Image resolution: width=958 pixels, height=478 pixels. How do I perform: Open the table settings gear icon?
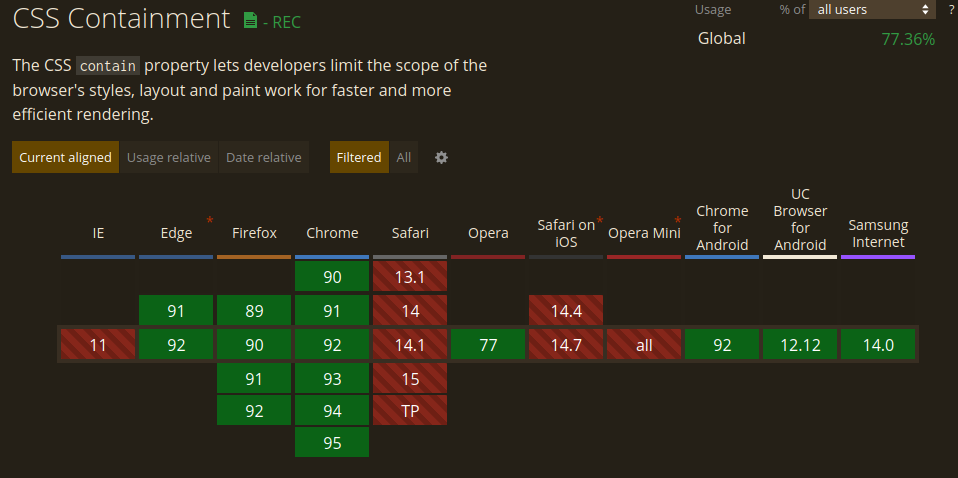point(441,158)
